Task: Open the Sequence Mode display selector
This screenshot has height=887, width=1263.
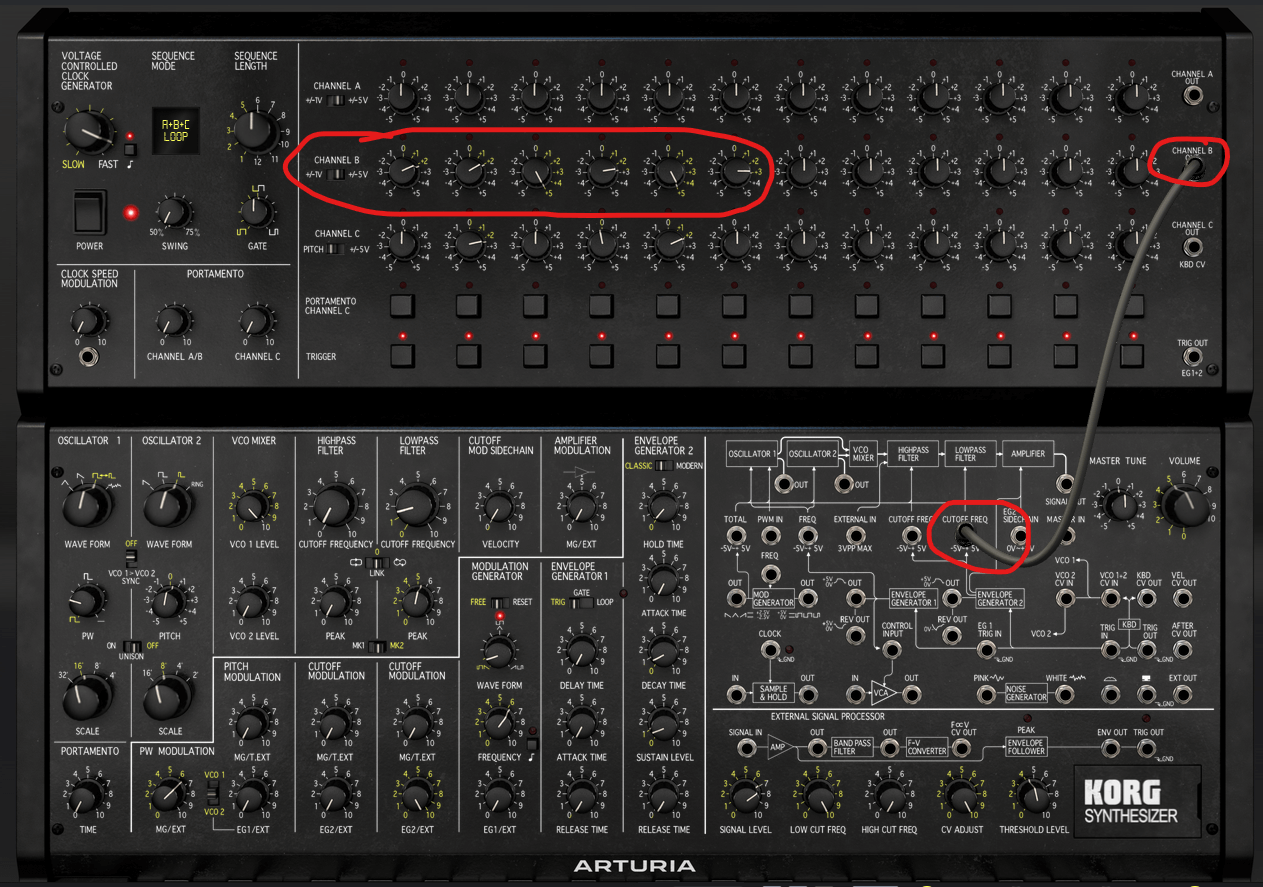Action: click(175, 131)
